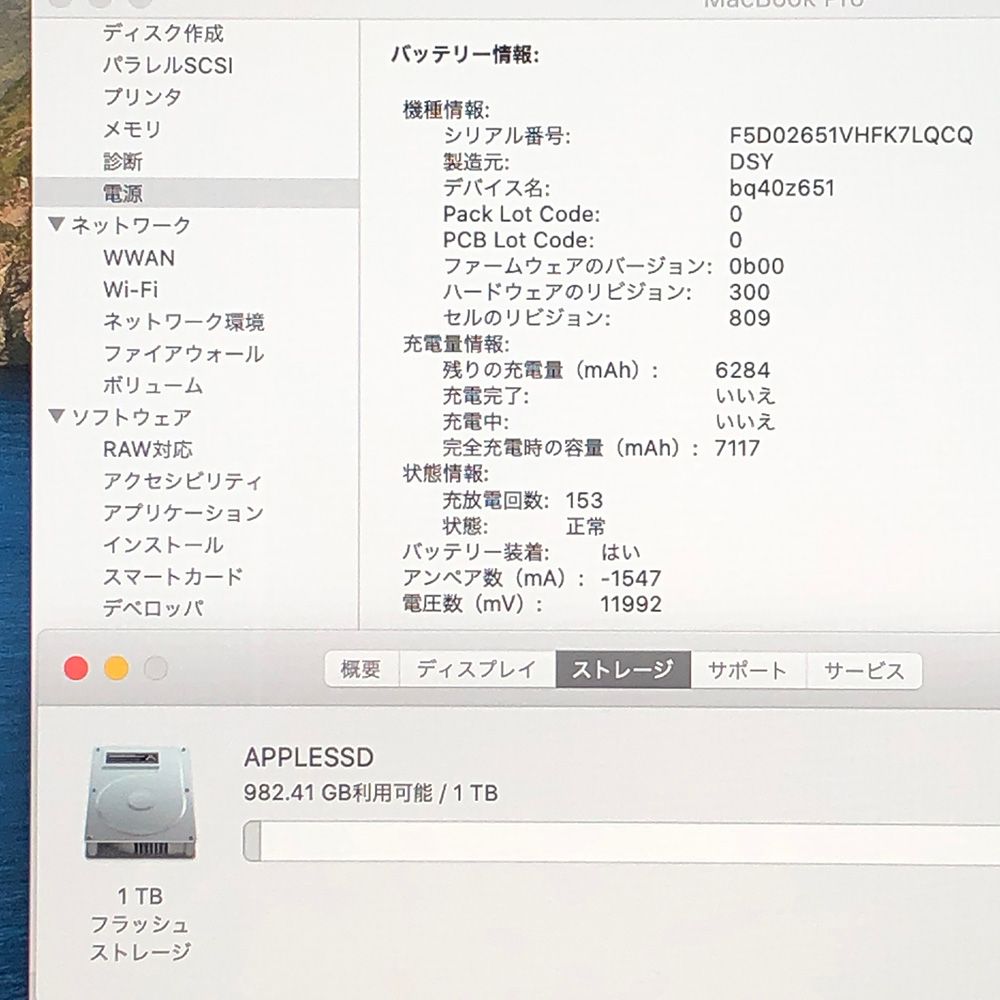1000x1000 pixels.
Task: Select Wi-Fi in the sidebar
Action: tap(131, 290)
